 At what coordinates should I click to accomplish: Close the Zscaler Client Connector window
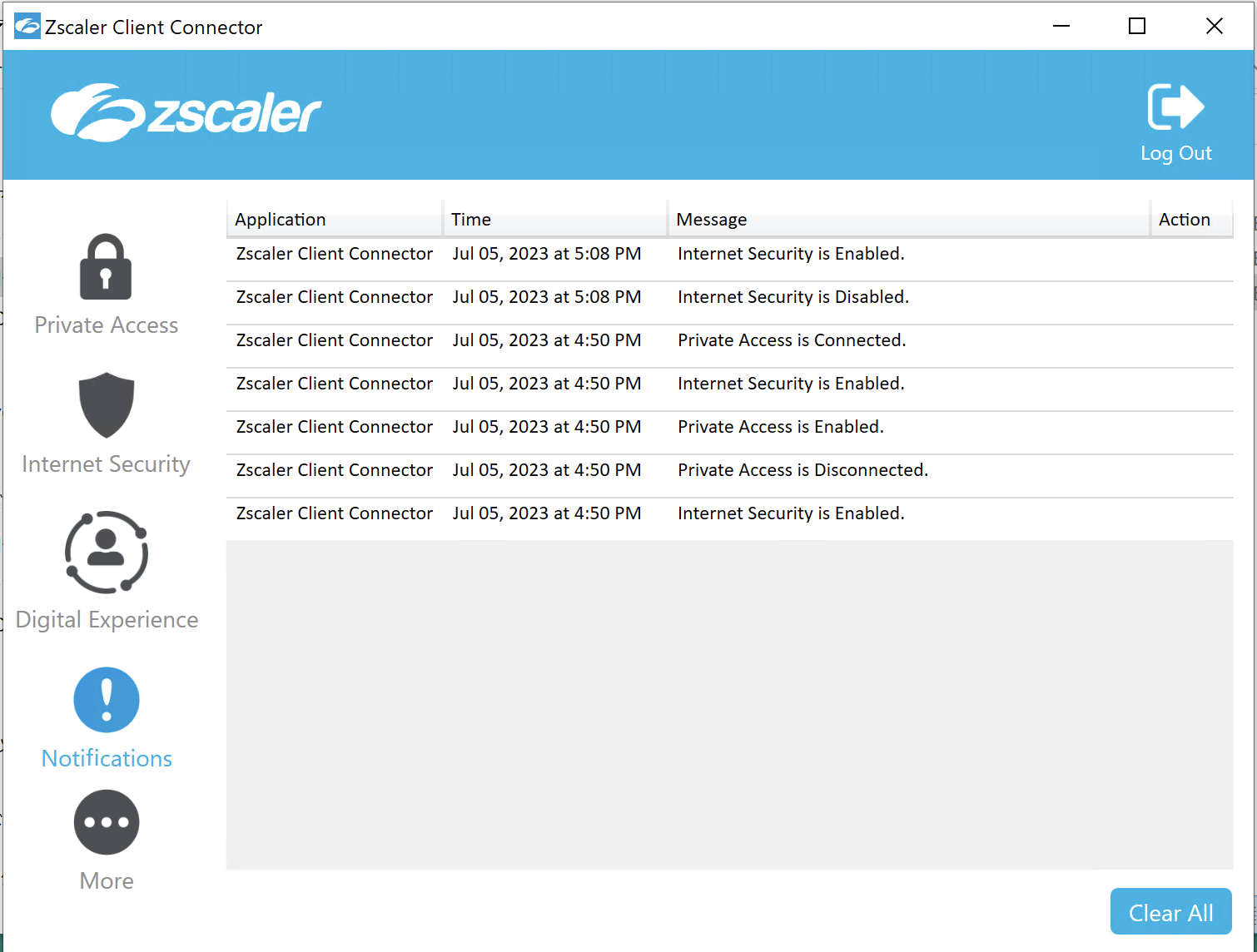1215,27
